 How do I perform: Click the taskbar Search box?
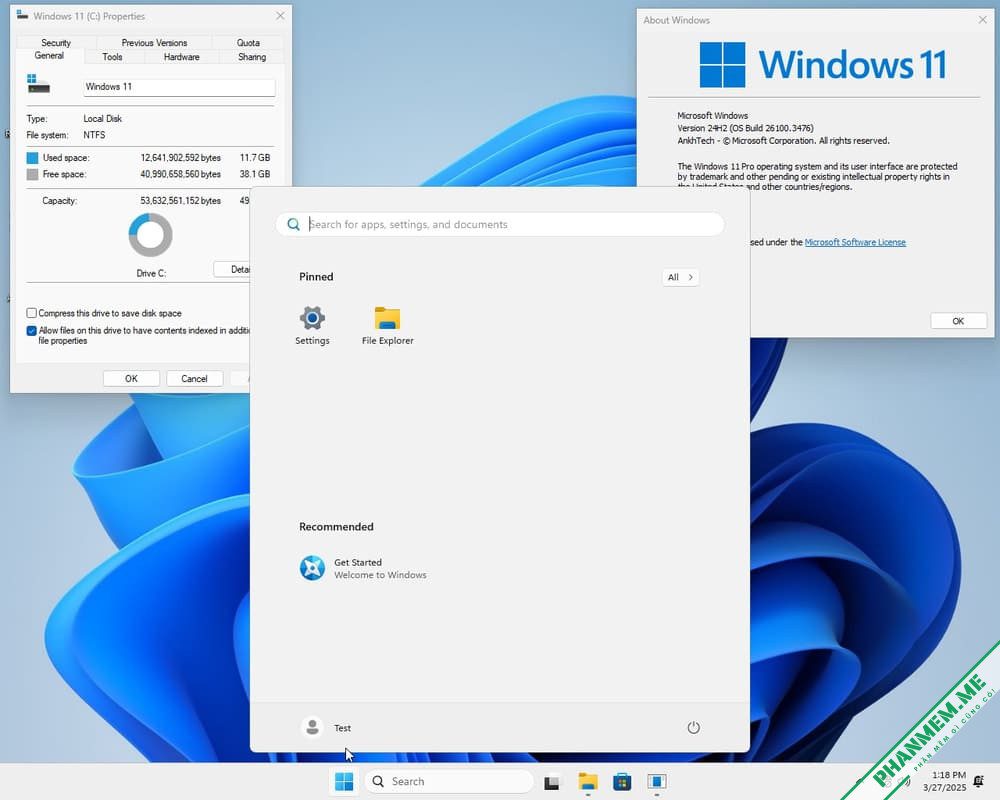(x=449, y=781)
